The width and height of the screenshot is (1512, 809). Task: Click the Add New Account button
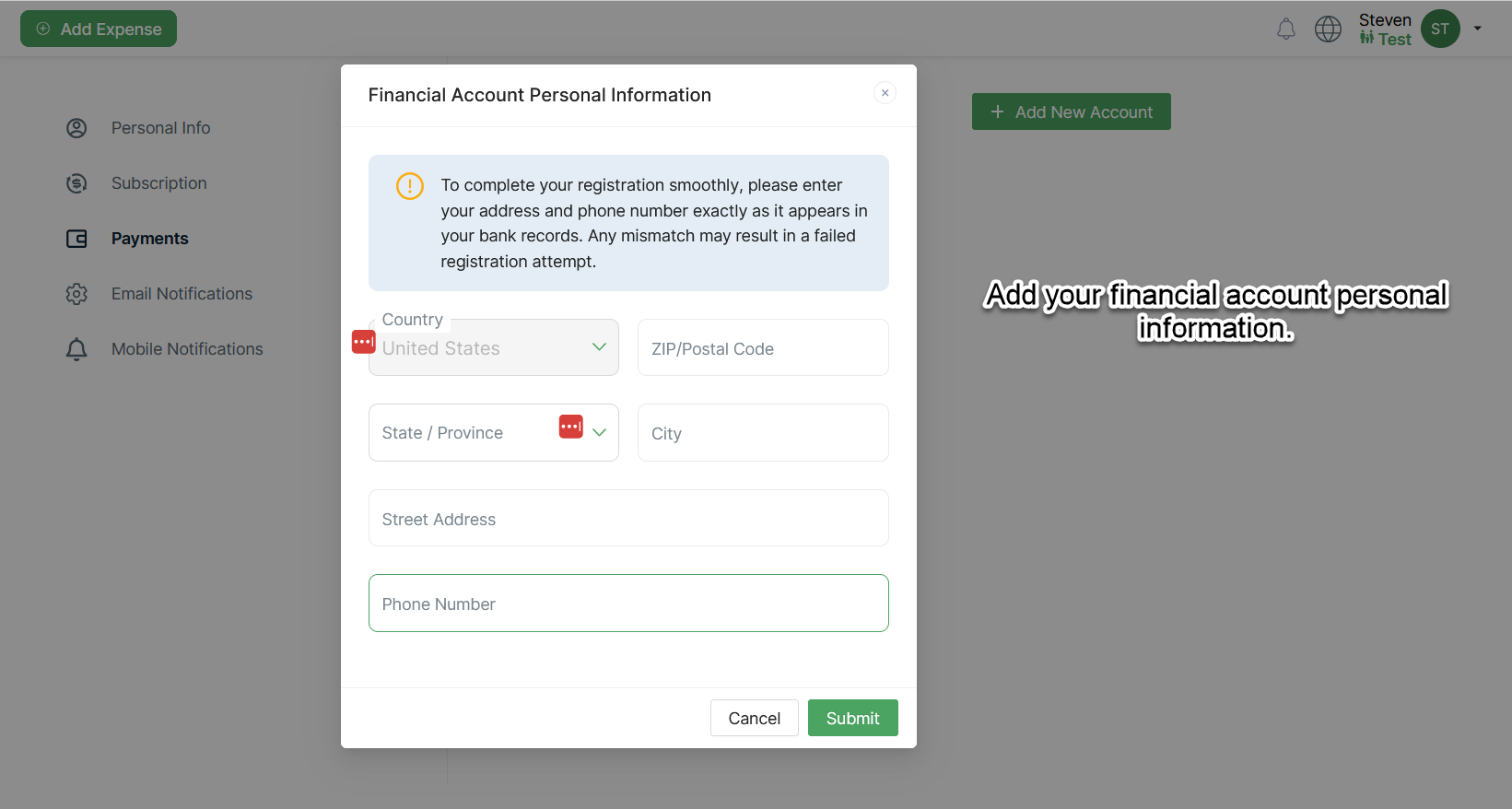point(1071,111)
